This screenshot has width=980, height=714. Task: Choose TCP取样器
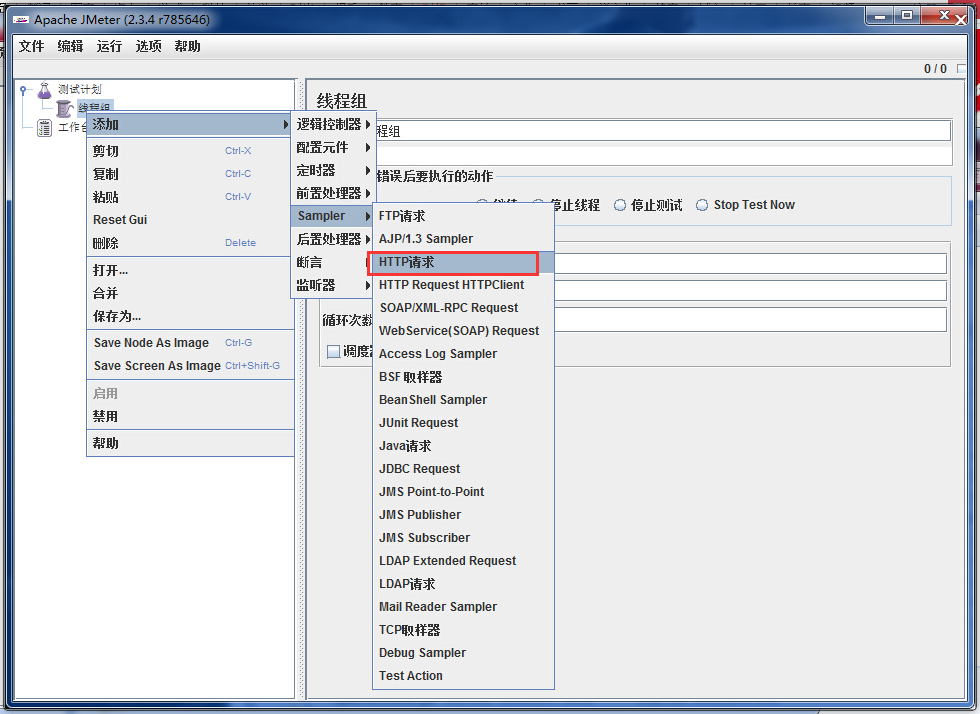click(x=463, y=630)
